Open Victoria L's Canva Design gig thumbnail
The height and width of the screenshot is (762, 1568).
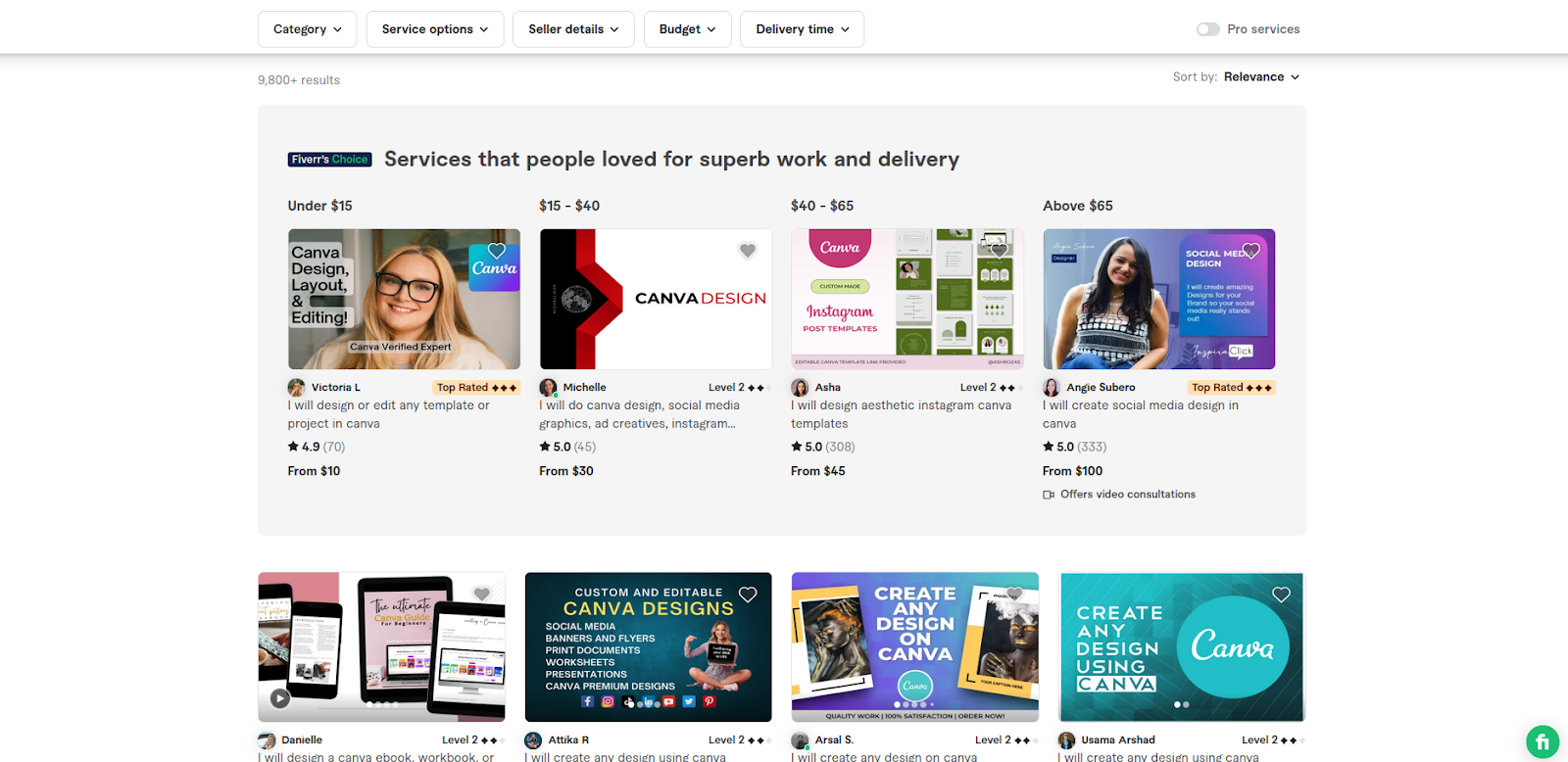404,299
